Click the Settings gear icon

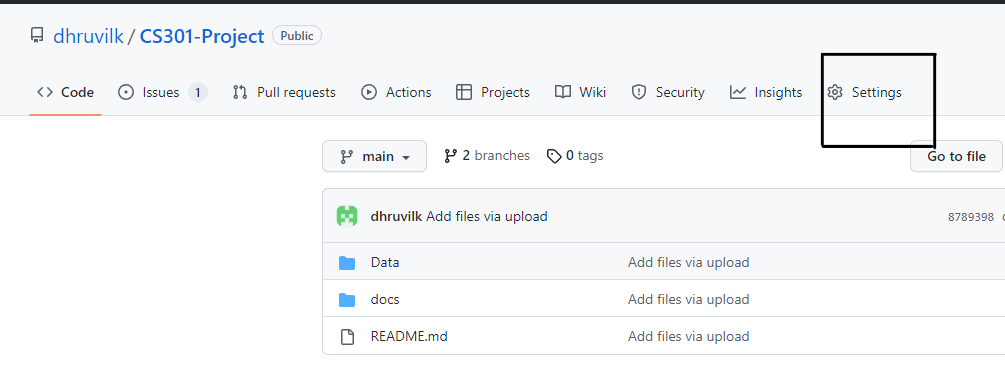(835, 92)
